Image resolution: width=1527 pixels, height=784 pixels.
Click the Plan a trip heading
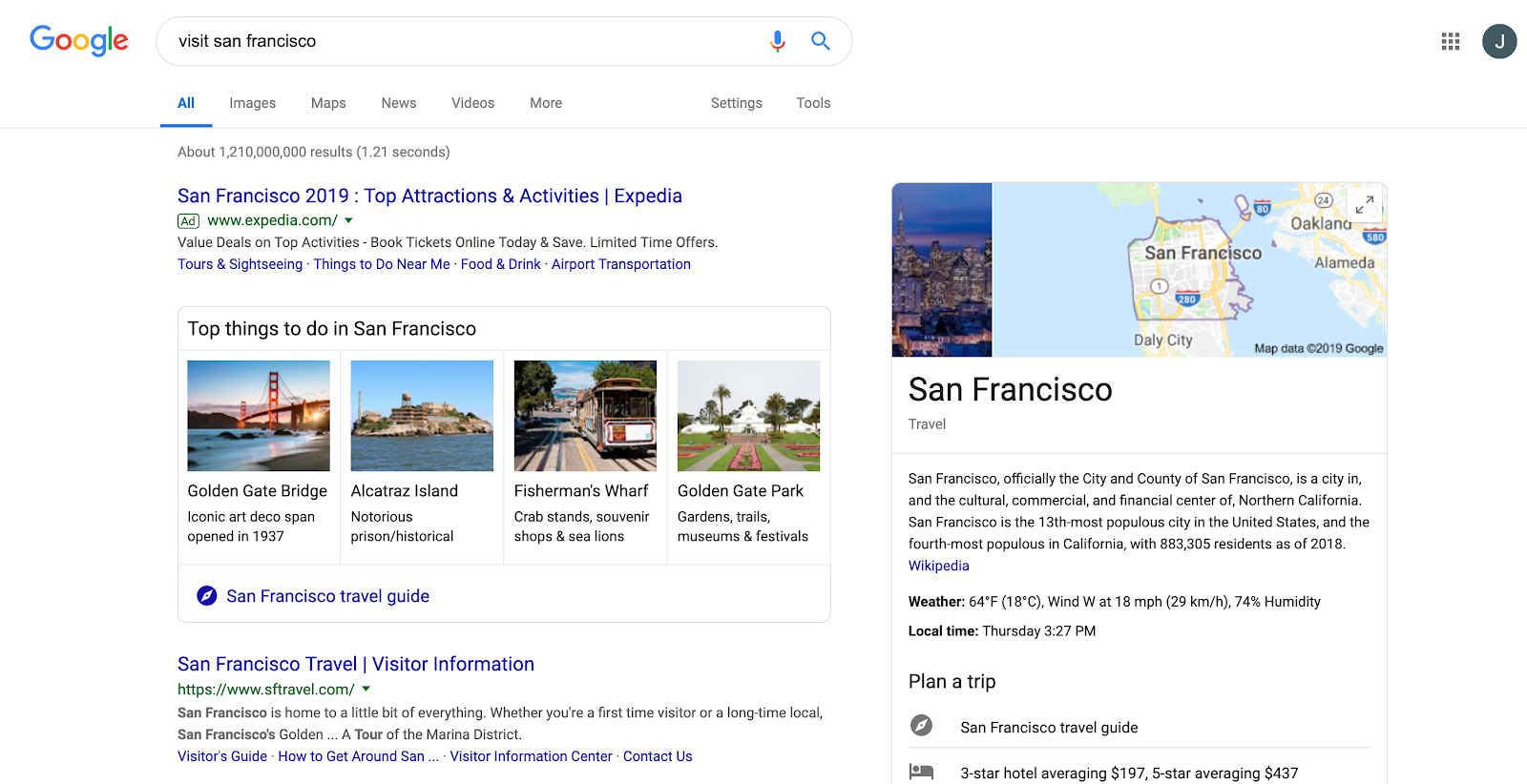pyautogui.click(x=952, y=681)
